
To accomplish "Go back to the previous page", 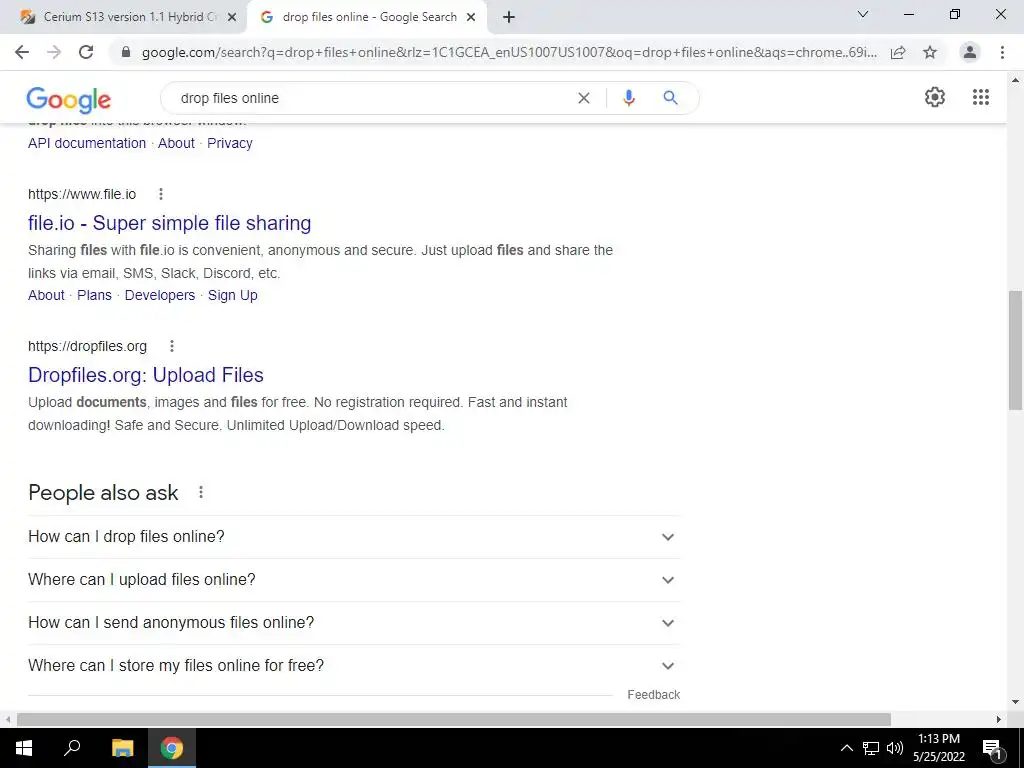I will (22, 52).
